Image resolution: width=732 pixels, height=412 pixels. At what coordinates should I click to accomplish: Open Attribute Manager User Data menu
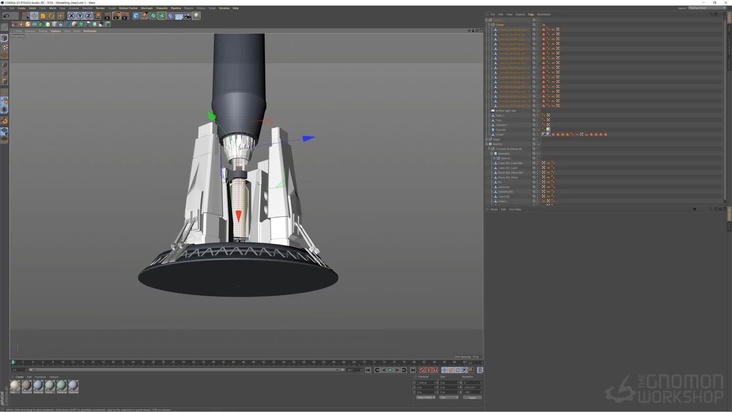[515, 209]
